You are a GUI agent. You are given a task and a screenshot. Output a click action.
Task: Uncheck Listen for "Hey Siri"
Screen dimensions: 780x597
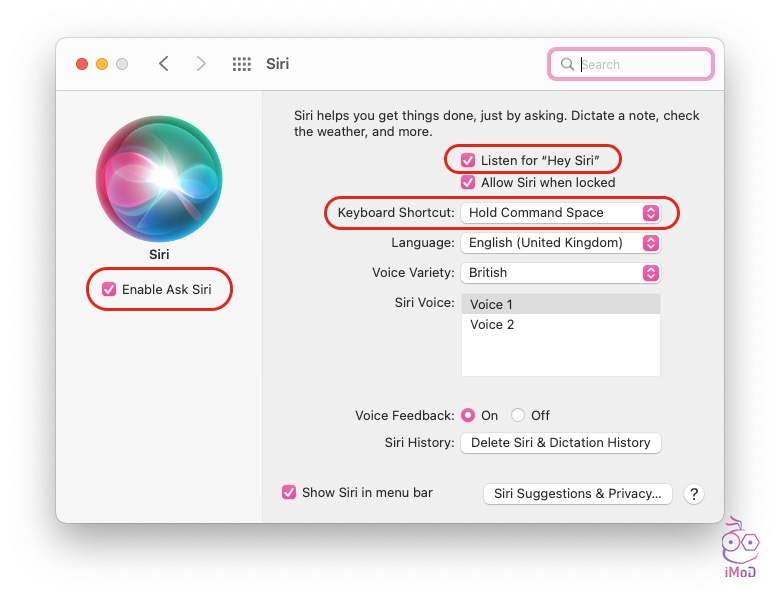pos(468,160)
